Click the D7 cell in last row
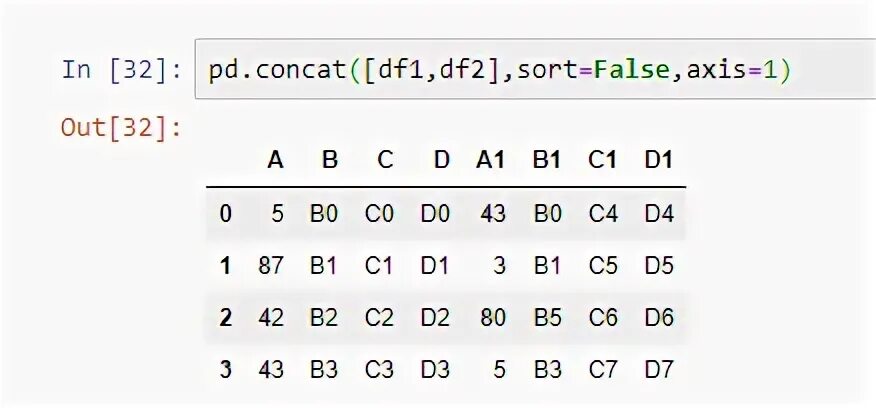 click(659, 369)
